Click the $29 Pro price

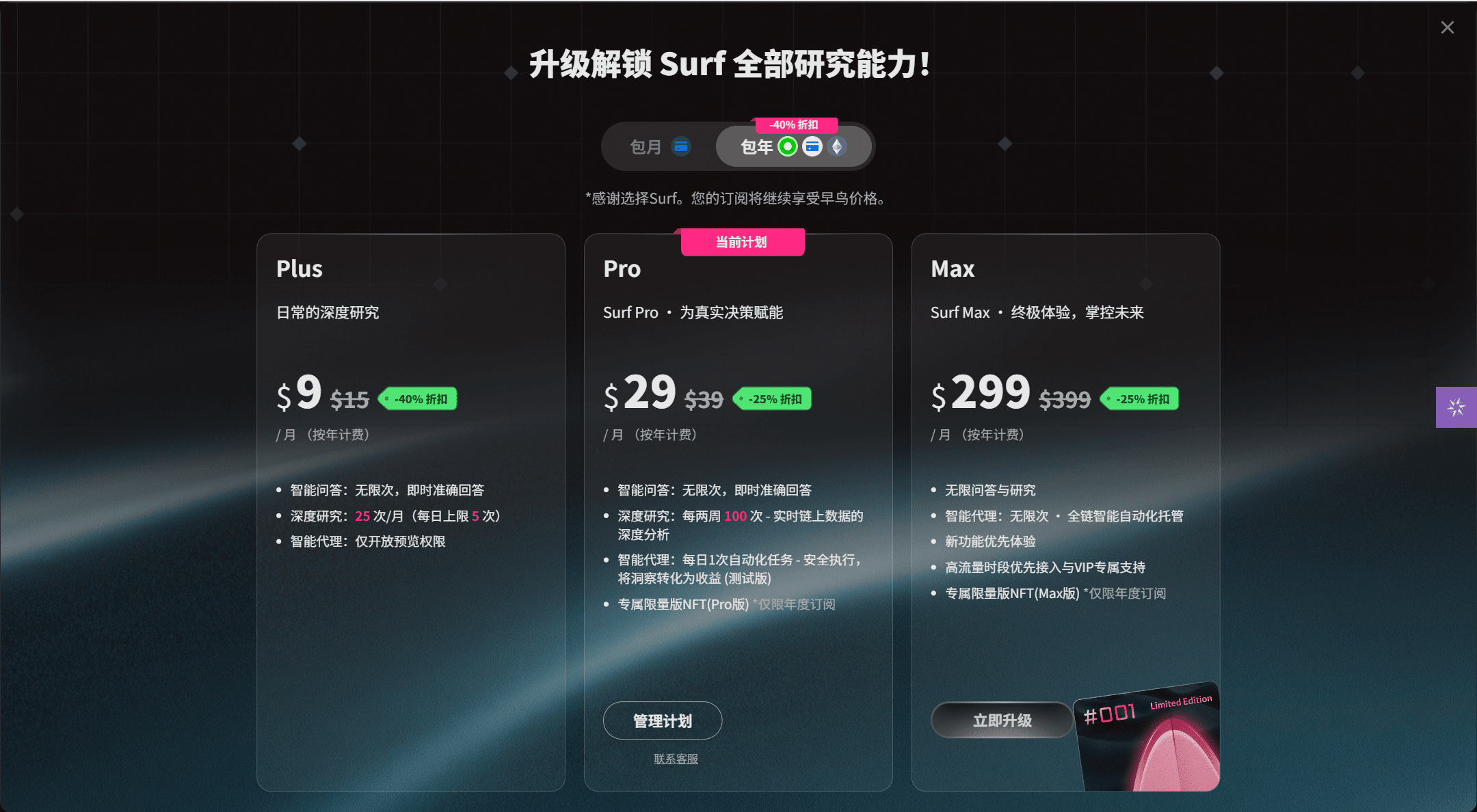pyautogui.click(x=640, y=393)
